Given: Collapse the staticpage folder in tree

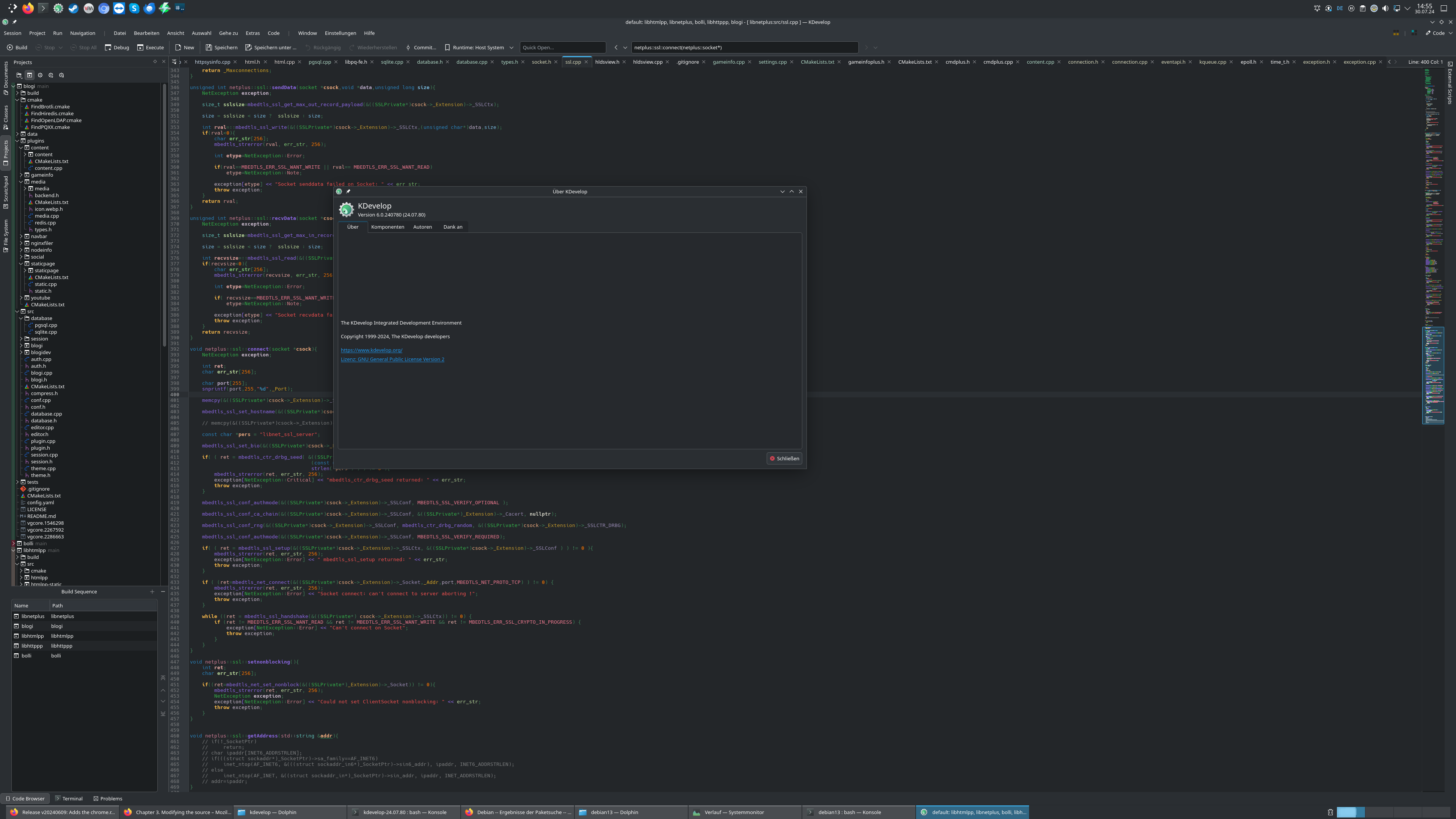Looking at the screenshot, I should 21,264.
